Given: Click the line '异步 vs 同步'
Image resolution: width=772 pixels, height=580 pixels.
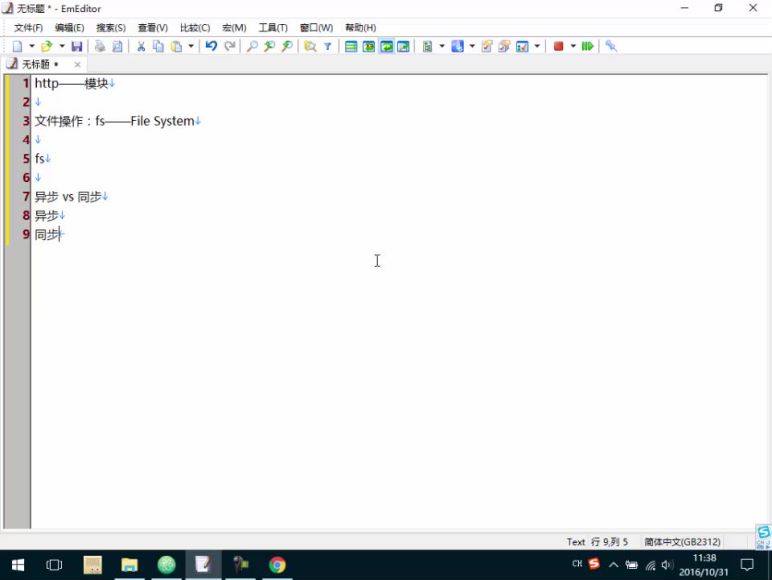Looking at the screenshot, I should click(68, 196).
